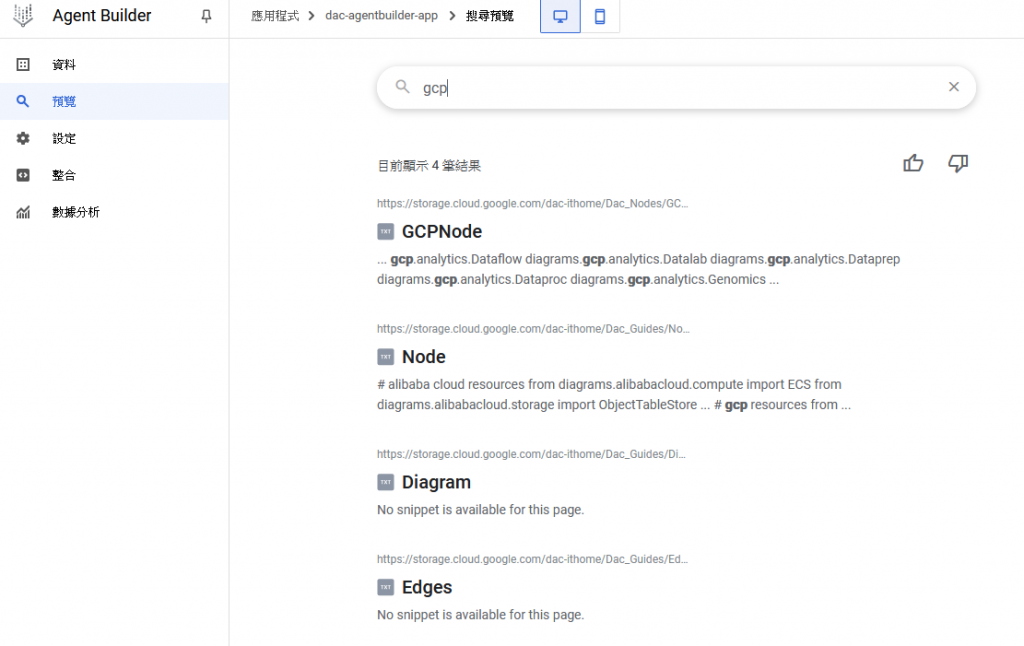Focus the search box containing gcp
Viewport: 1024px width, 646px height.
coord(677,88)
